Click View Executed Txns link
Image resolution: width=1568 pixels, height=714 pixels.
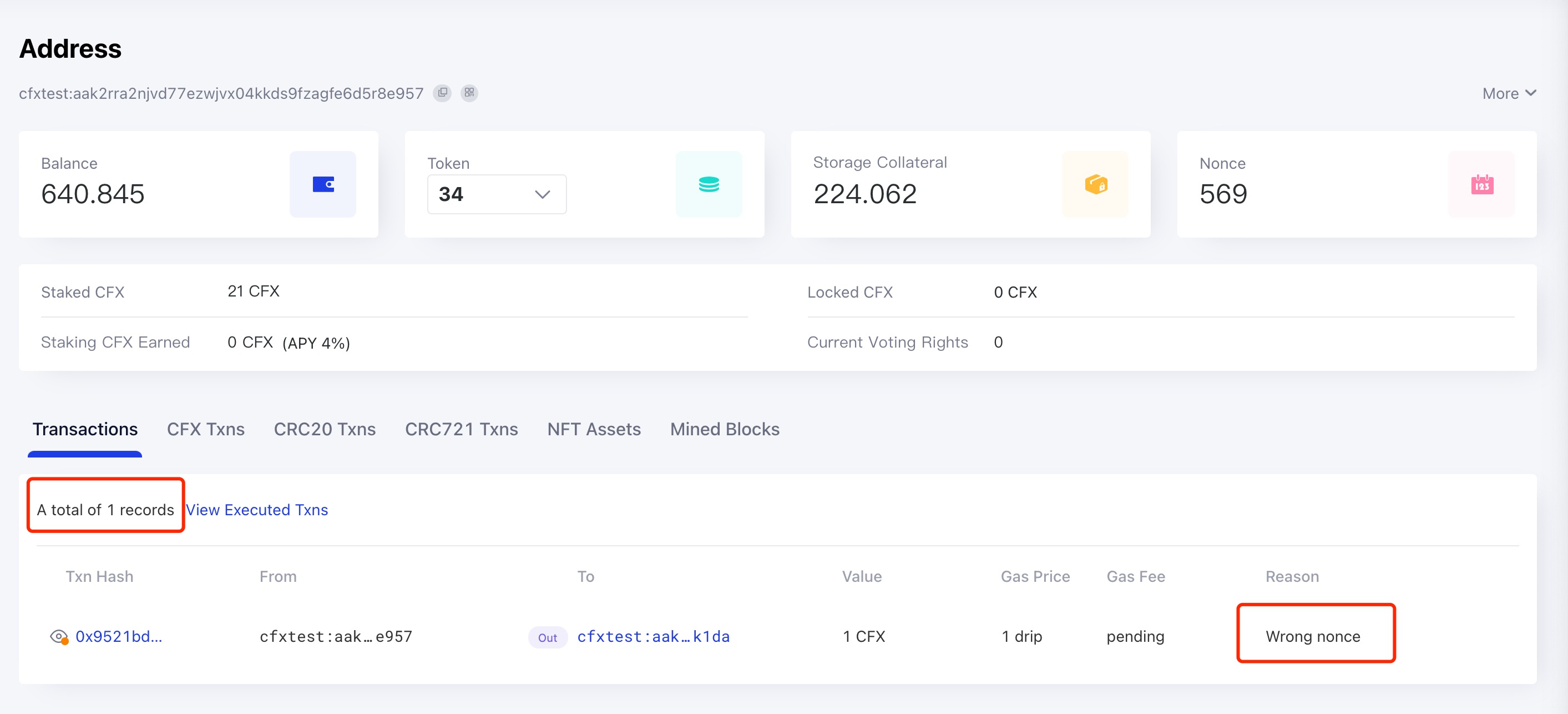tap(257, 510)
